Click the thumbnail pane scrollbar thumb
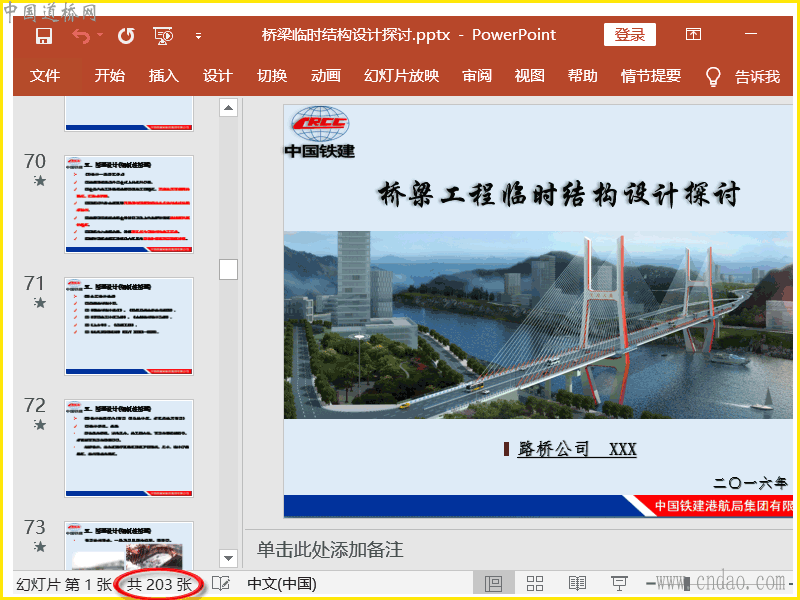Viewport: 800px width, 600px height. tap(229, 269)
